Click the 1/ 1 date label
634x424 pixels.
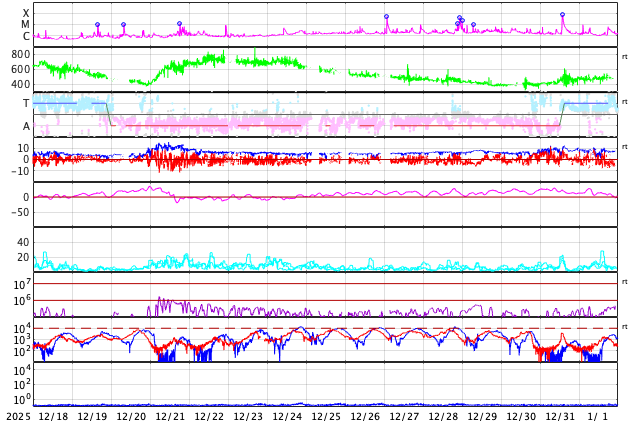[x=597, y=415]
